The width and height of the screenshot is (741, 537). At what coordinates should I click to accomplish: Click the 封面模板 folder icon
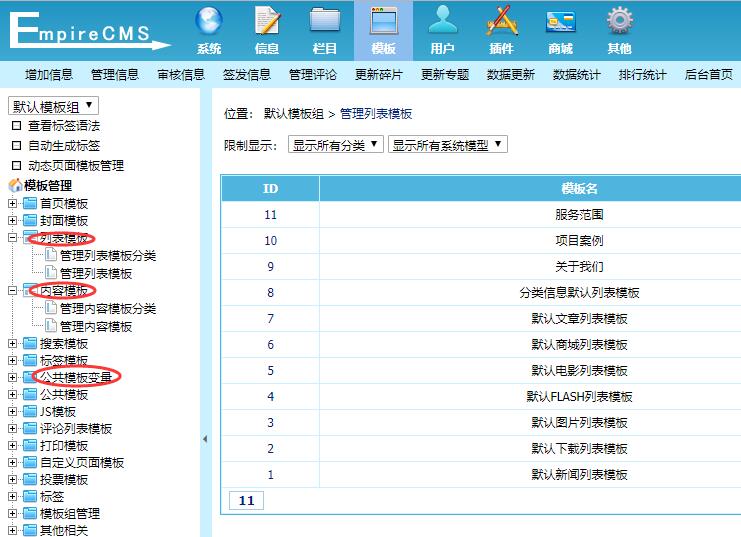(x=30, y=220)
